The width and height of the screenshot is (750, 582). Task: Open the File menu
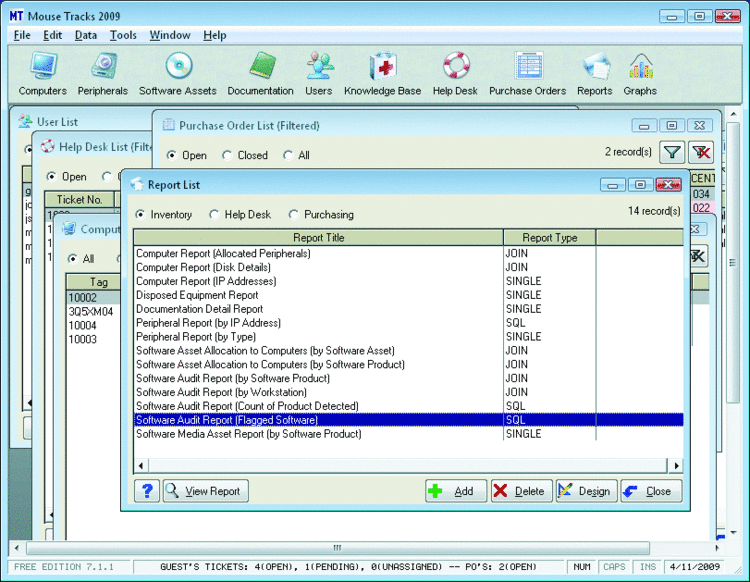click(22, 35)
